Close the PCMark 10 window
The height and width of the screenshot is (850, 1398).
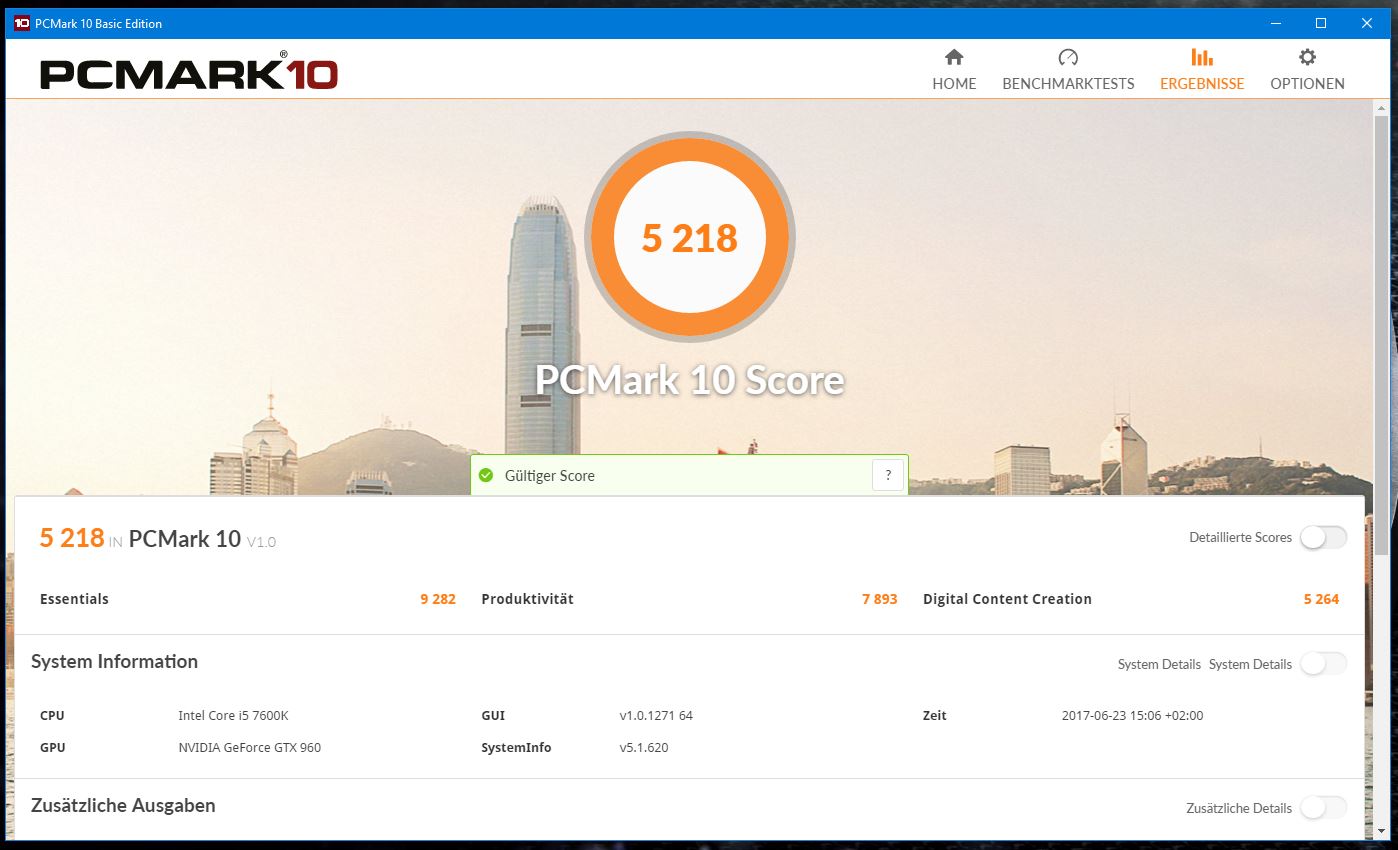point(1367,23)
